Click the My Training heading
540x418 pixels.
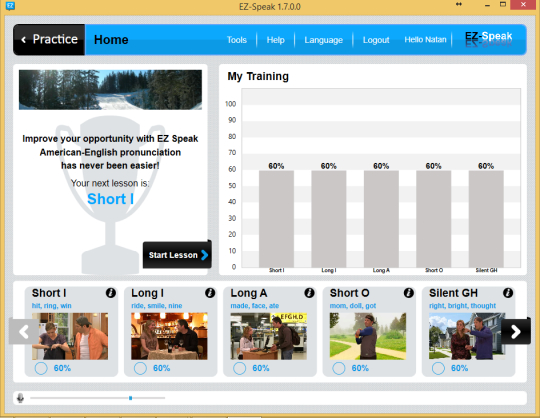[x=258, y=76]
